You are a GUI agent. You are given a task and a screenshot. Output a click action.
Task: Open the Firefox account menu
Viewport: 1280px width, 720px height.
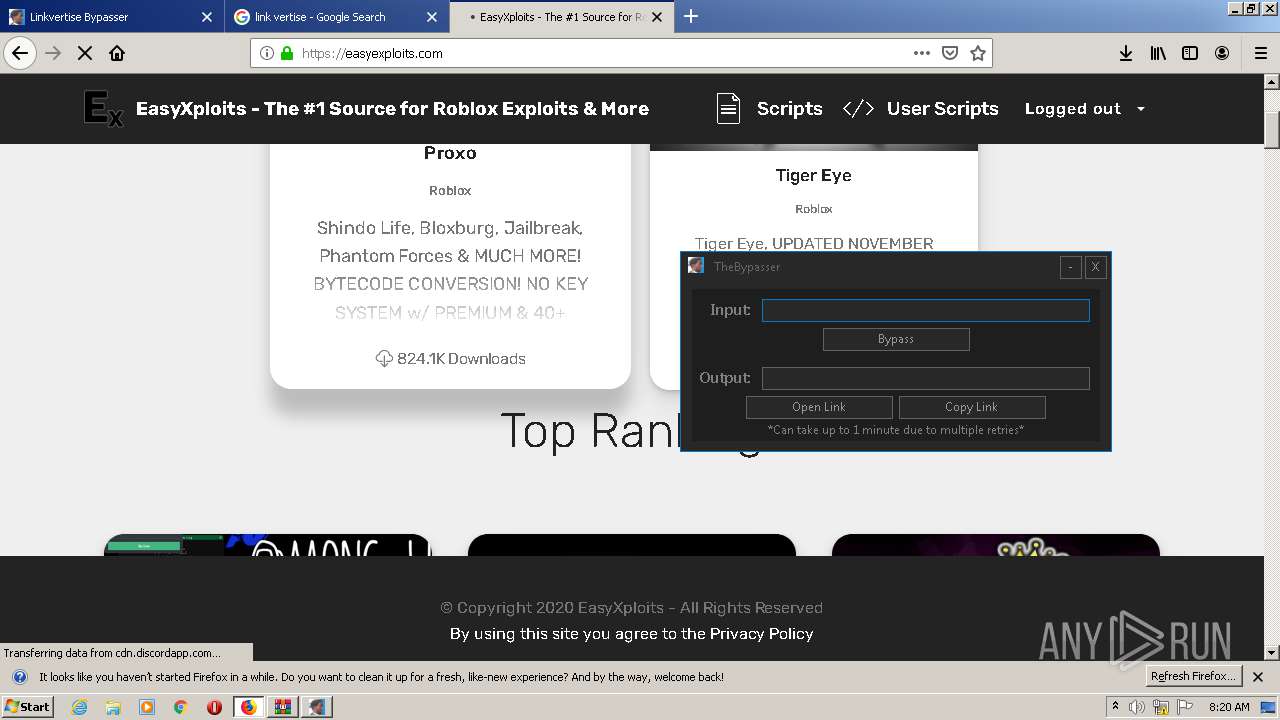click(1222, 53)
